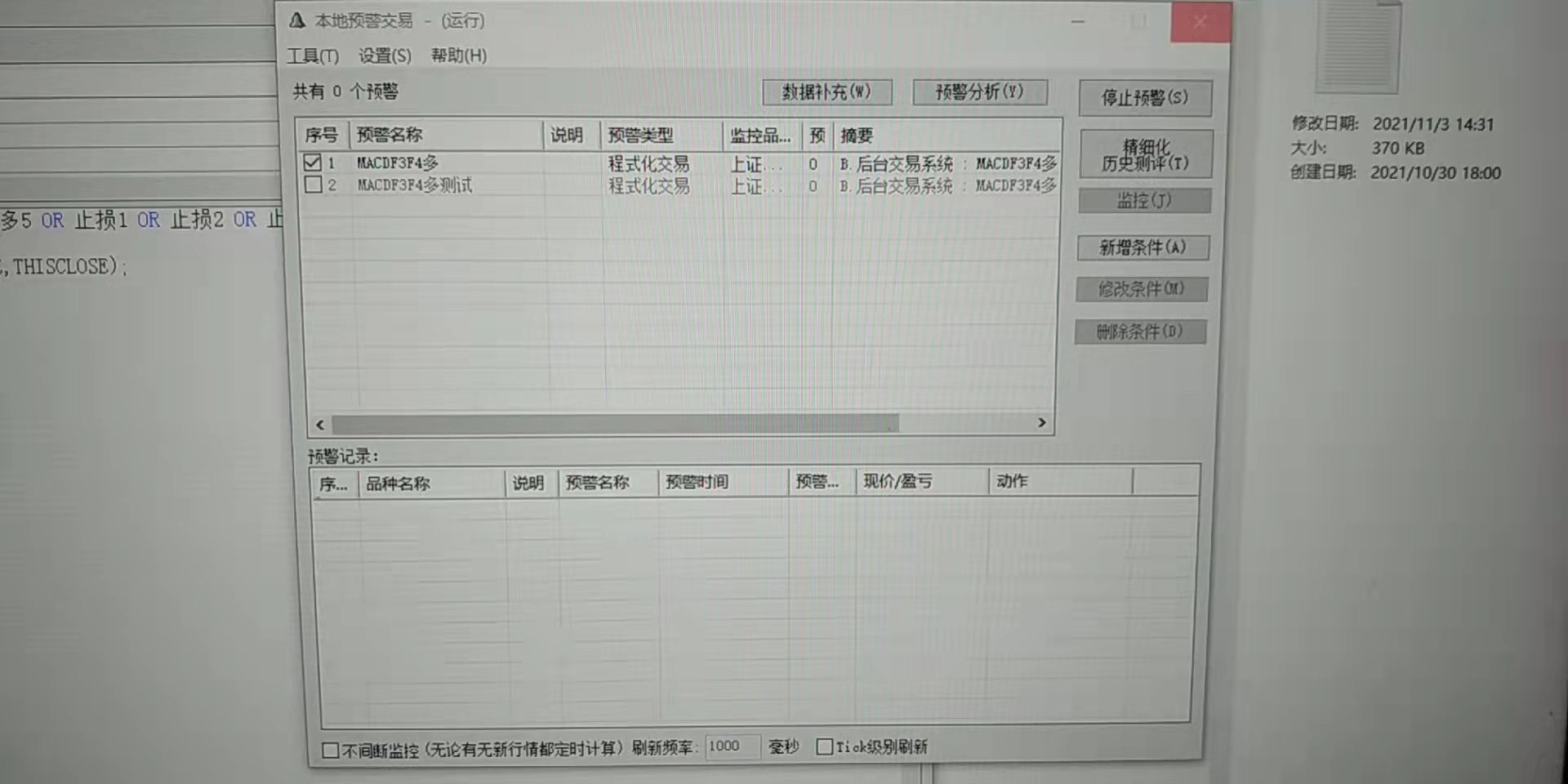Click the 说明 column header in the records list
1568x784 pixels.
pyautogui.click(x=531, y=483)
